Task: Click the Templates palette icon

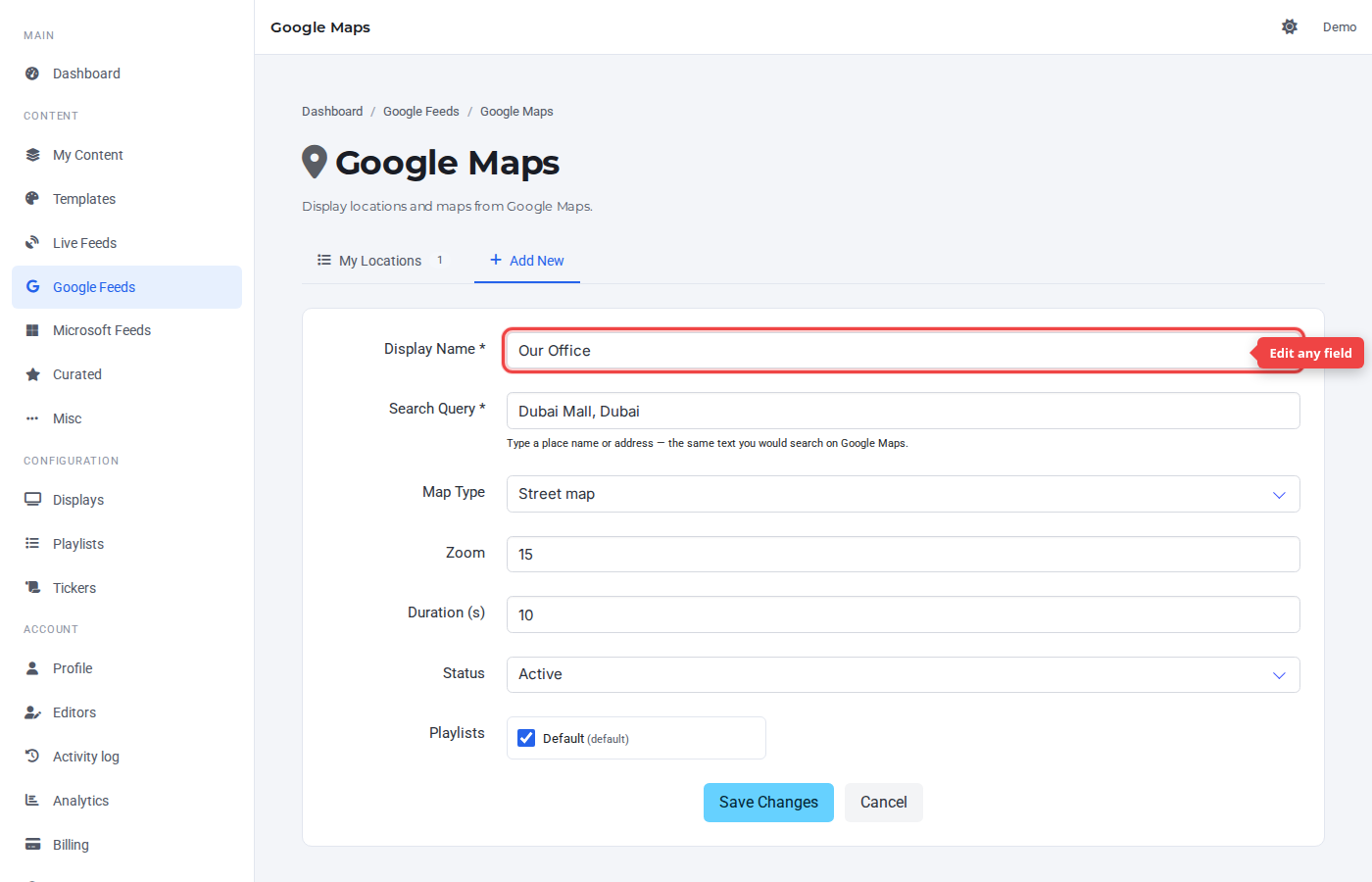Action: click(x=32, y=199)
